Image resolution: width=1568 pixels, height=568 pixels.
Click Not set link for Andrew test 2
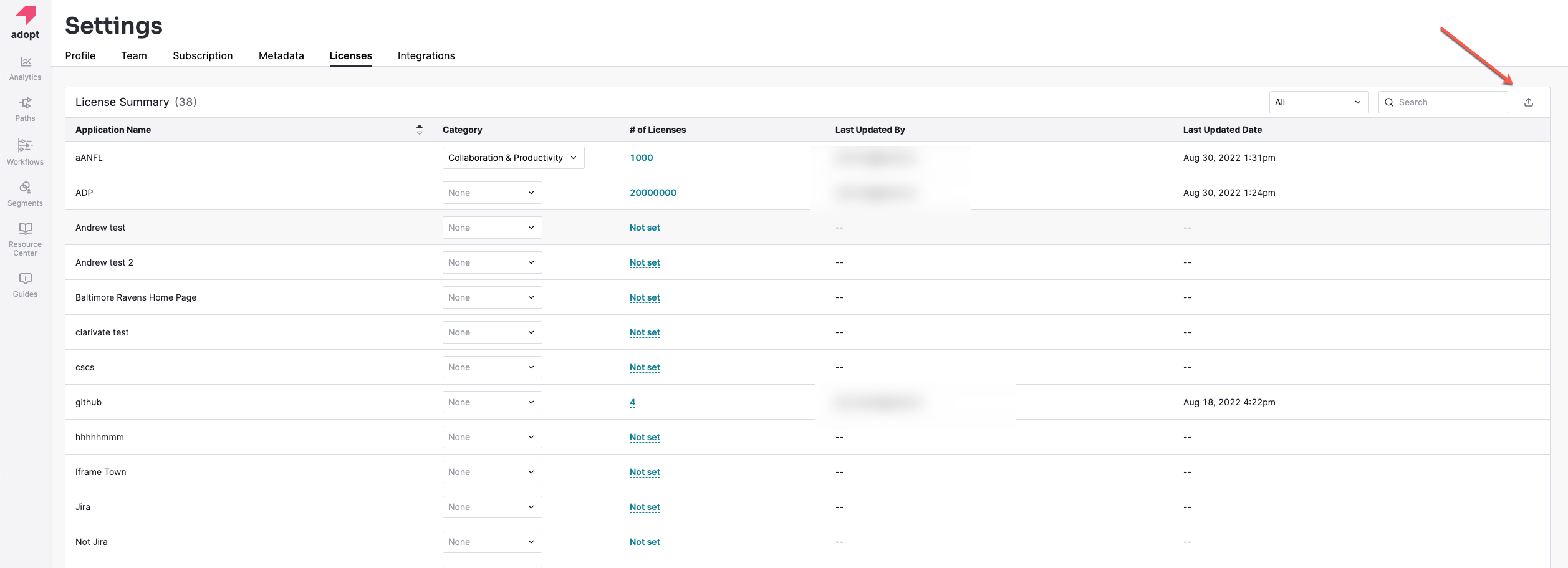click(x=645, y=262)
